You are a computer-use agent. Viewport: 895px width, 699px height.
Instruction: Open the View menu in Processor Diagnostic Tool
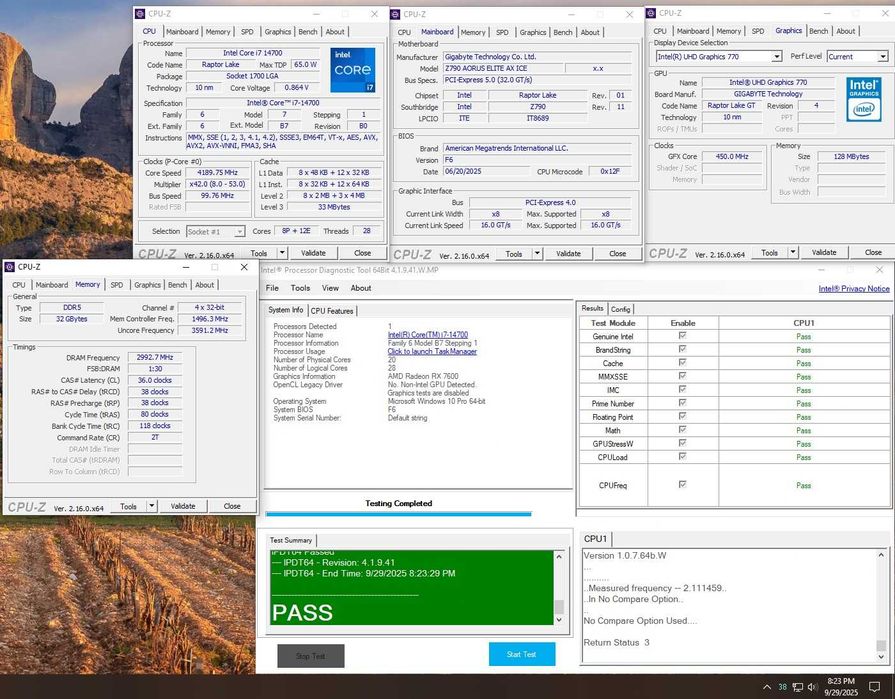tap(330, 288)
